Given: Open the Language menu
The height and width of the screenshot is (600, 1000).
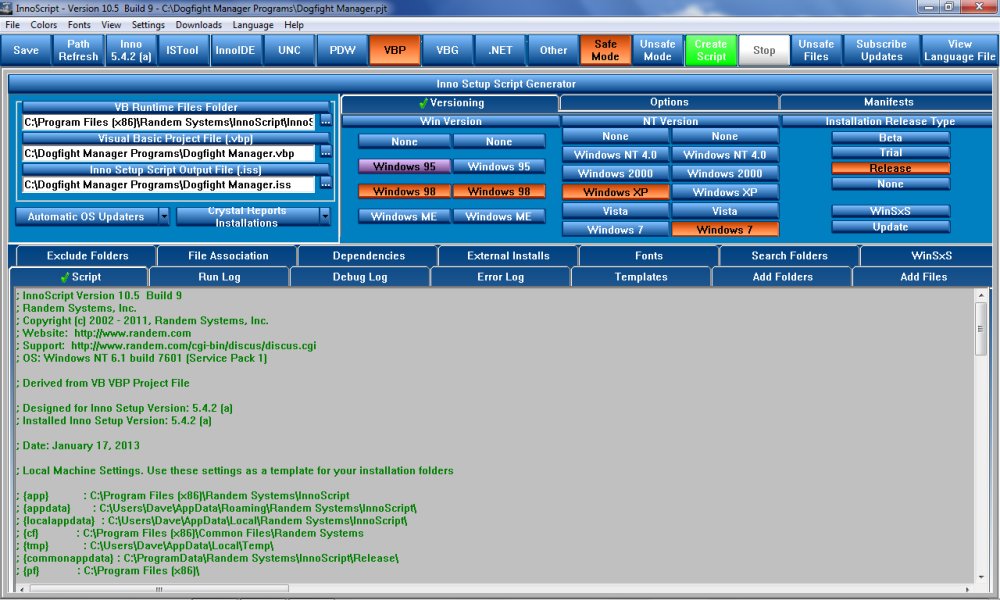Looking at the screenshot, I should click(x=253, y=25).
